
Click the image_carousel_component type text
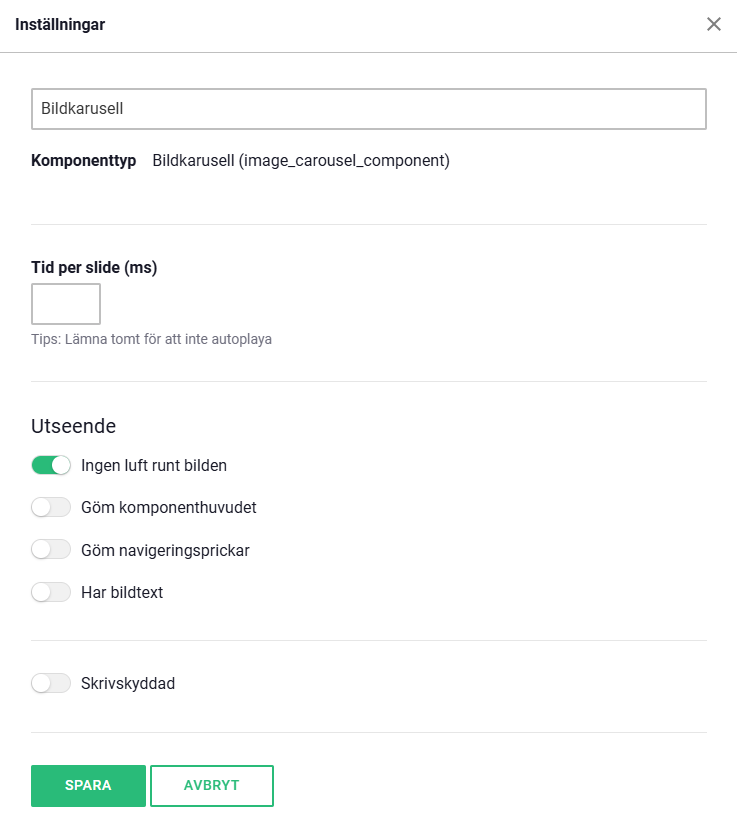pos(301,160)
